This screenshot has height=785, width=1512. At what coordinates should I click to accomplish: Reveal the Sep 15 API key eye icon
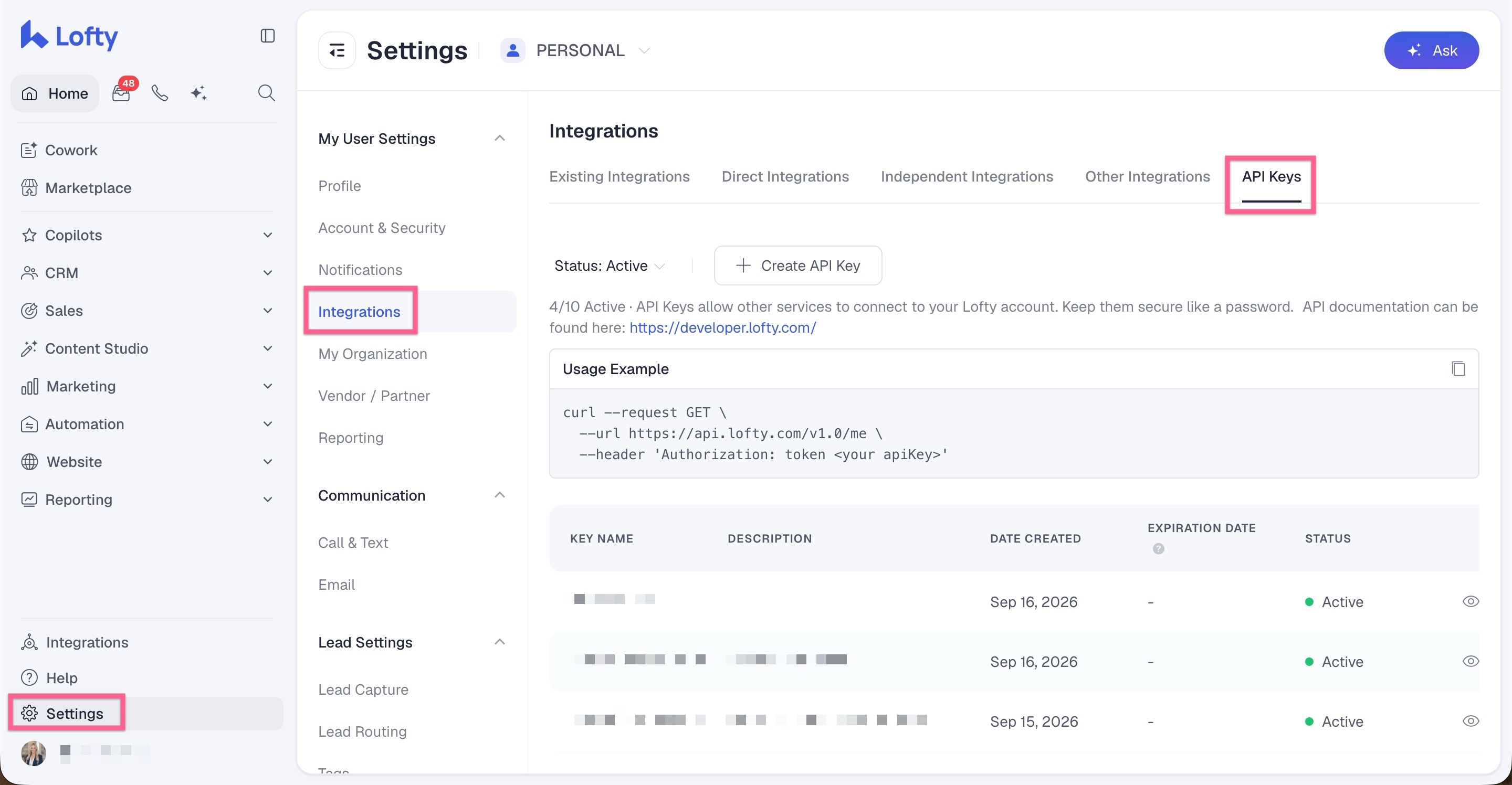click(x=1471, y=721)
